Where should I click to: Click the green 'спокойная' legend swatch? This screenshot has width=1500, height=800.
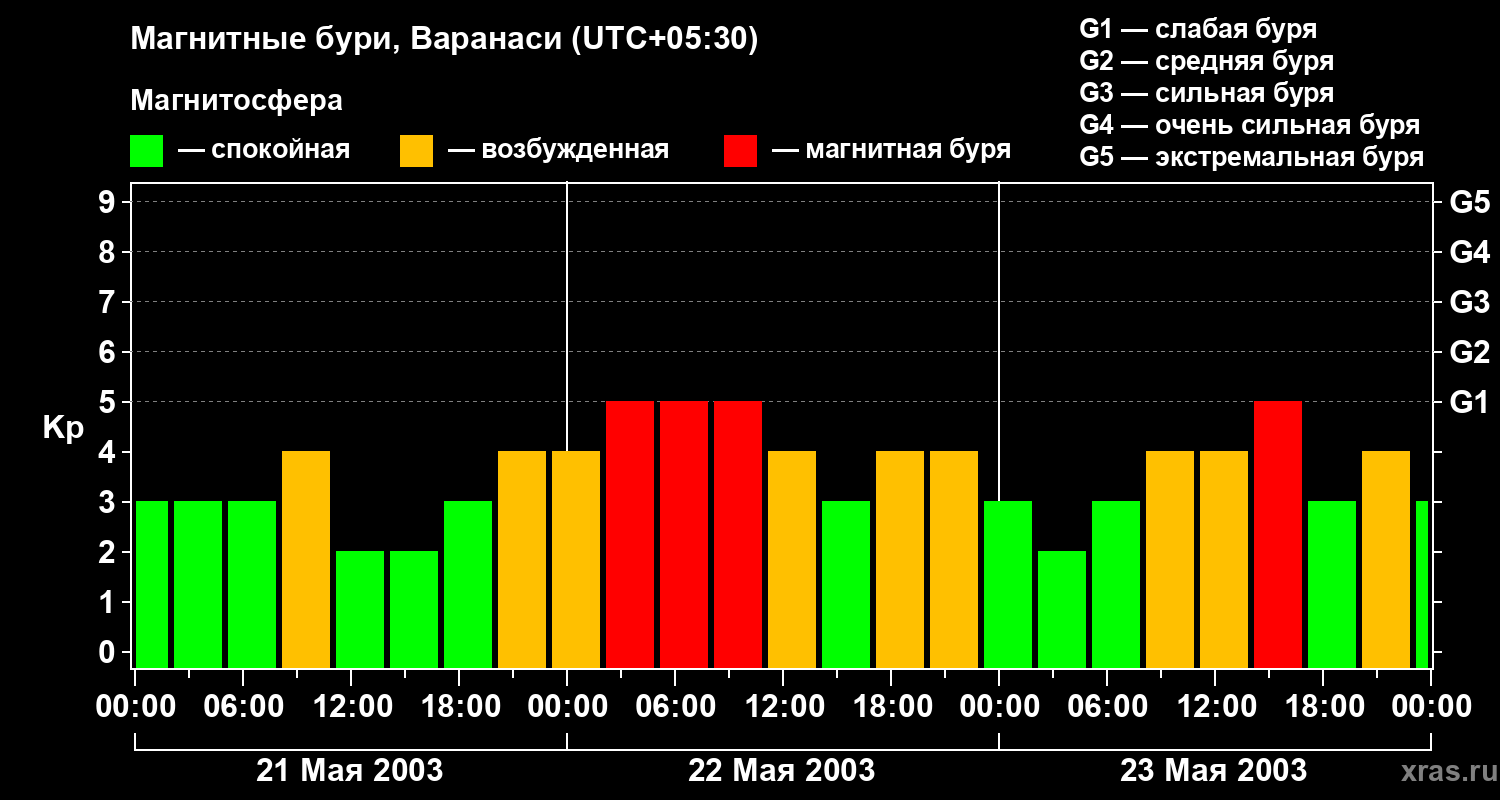pos(146,150)
